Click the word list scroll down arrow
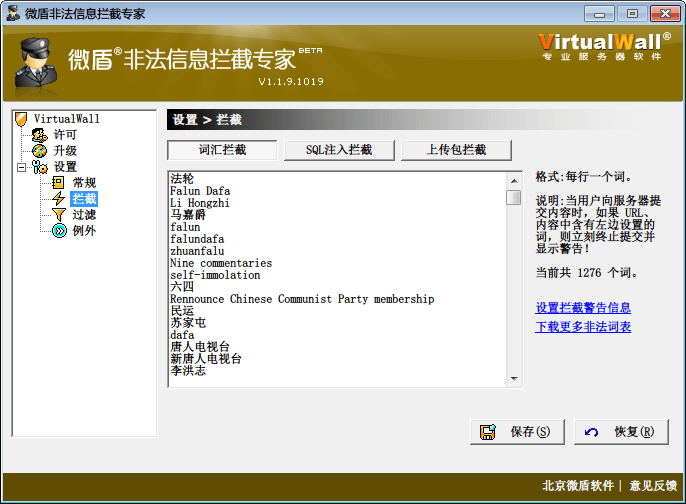Screen dimensions: 686x504 point(514,378)
